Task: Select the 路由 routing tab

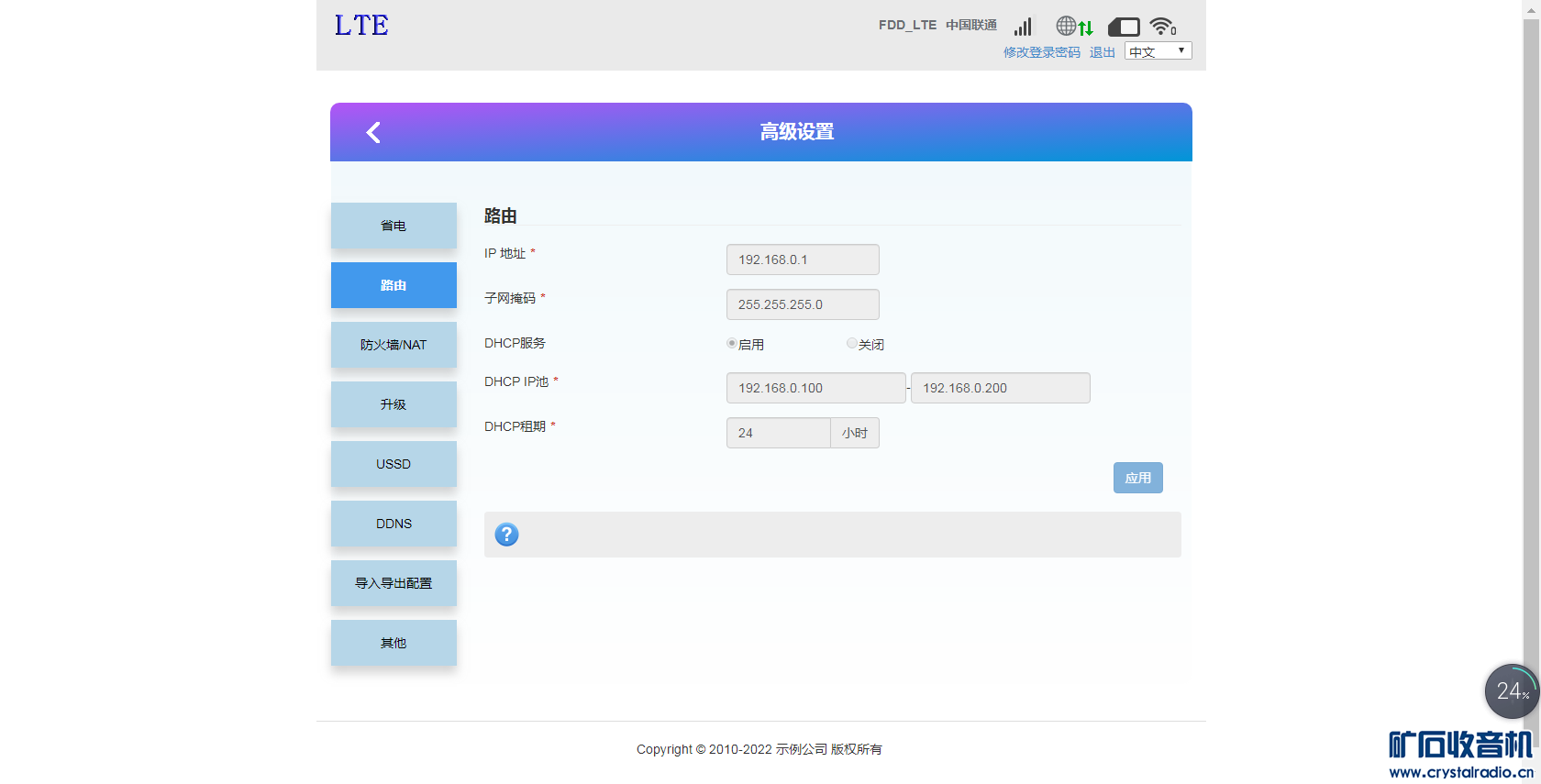Action: [x=394, y=285]
